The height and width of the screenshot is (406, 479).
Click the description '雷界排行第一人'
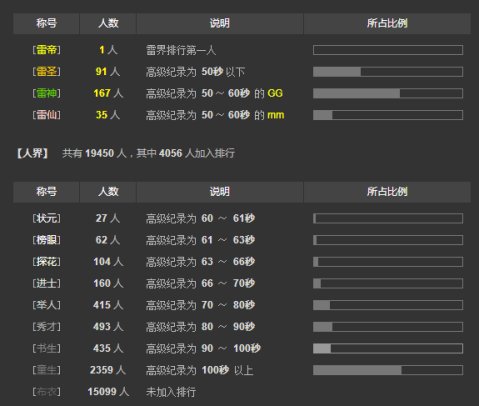pos(181,50)
